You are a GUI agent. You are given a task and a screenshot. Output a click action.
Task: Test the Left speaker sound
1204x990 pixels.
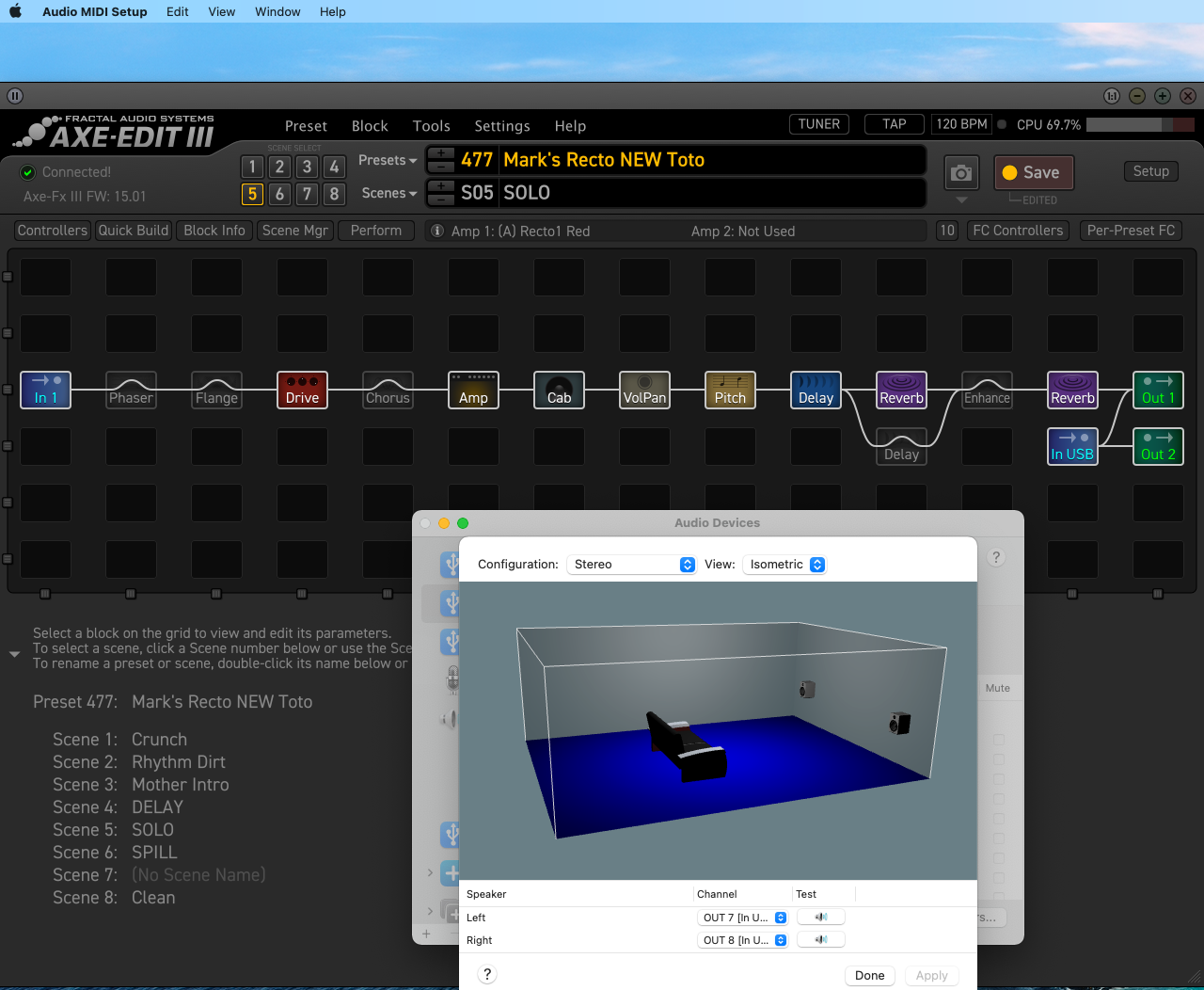pyautogui.click(x=821, y=918)
